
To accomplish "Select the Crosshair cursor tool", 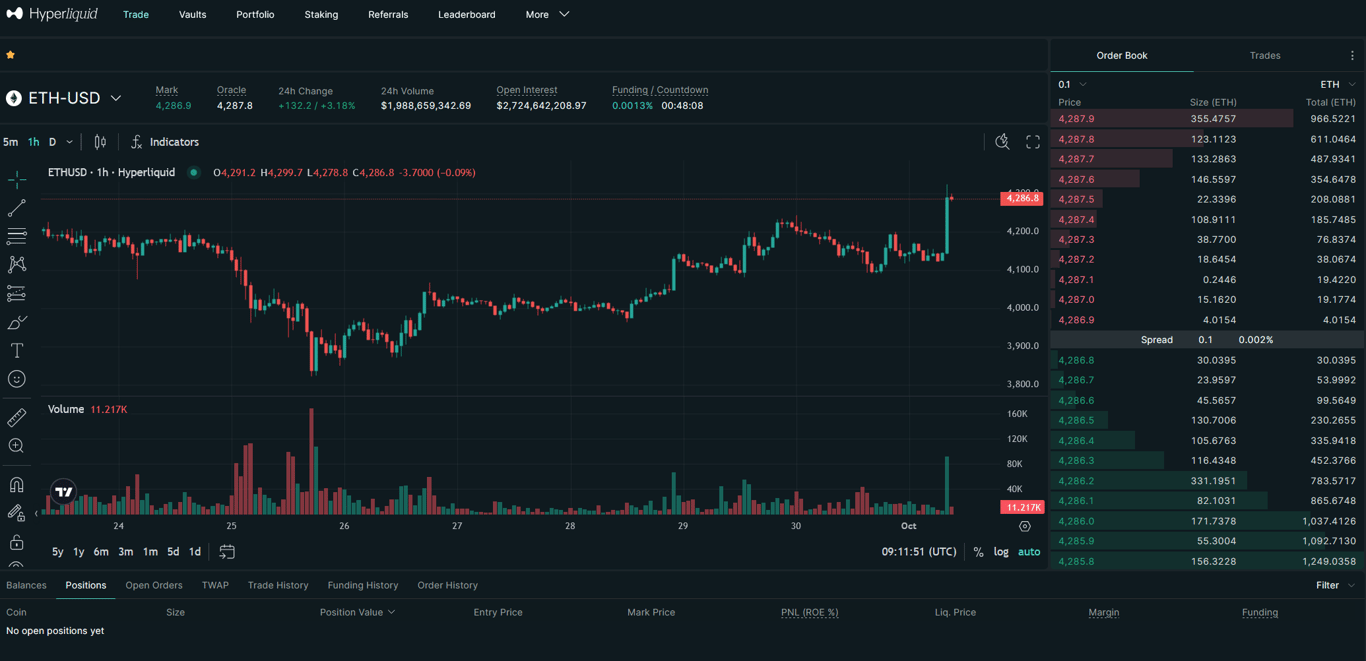I will 16,179.
